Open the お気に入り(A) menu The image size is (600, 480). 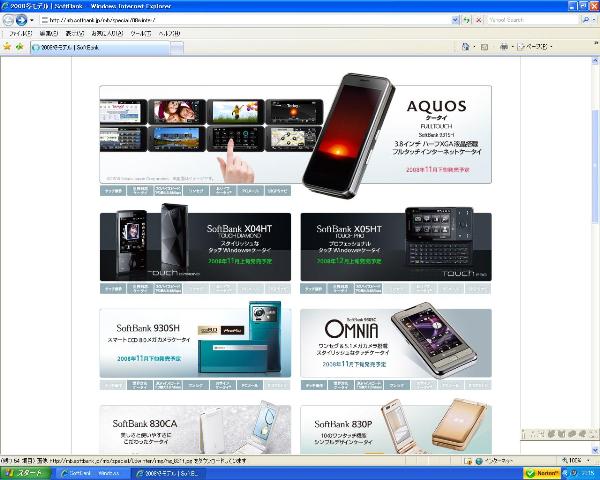tap(107, 34)
